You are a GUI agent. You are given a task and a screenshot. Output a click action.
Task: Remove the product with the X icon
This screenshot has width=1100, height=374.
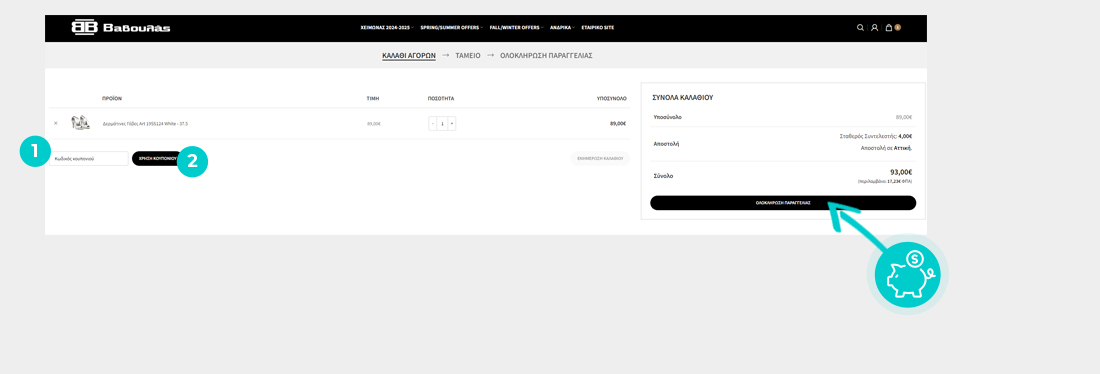click(x=56, y=123)
